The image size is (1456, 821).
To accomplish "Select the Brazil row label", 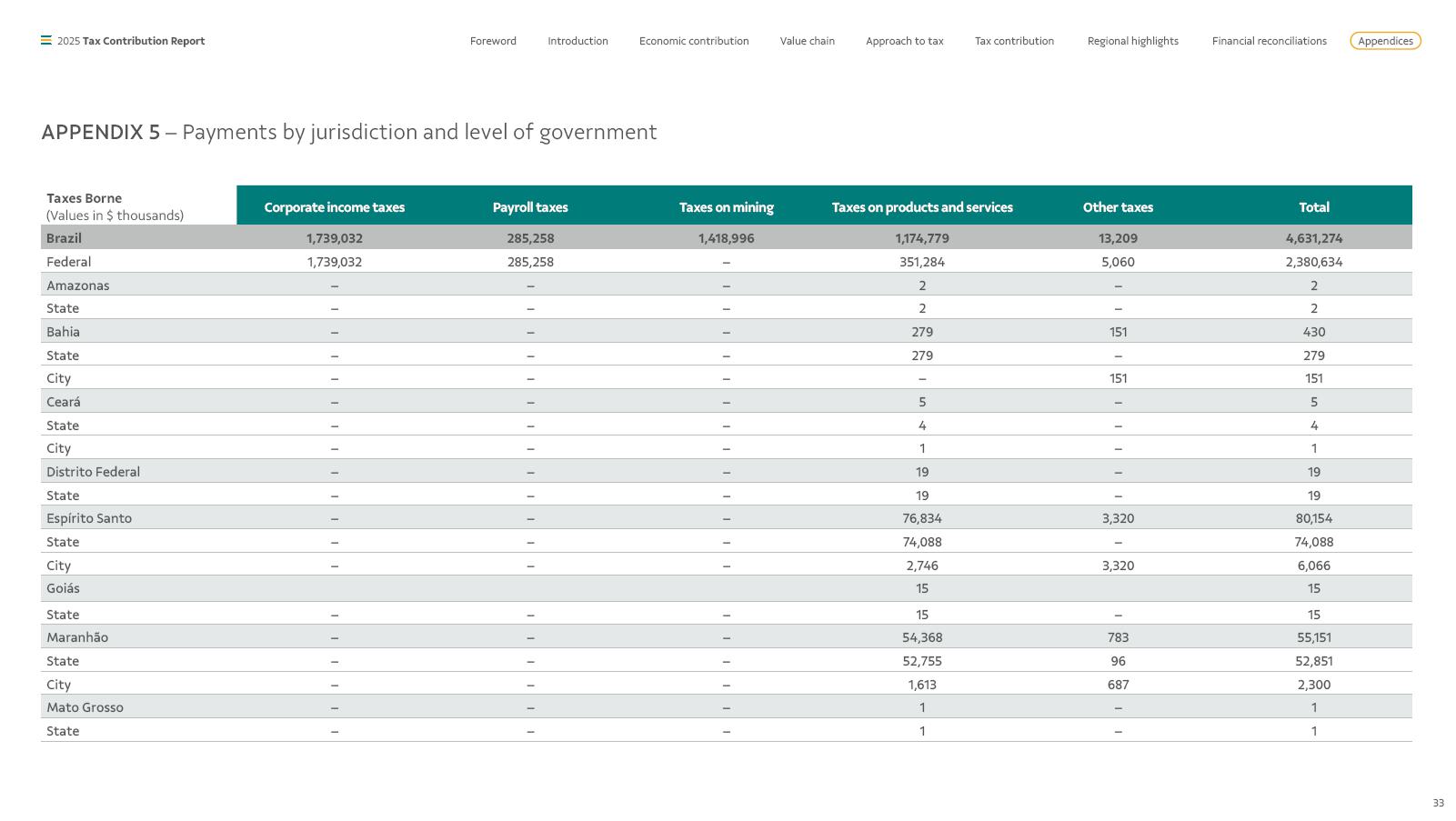I will point(64,238).
